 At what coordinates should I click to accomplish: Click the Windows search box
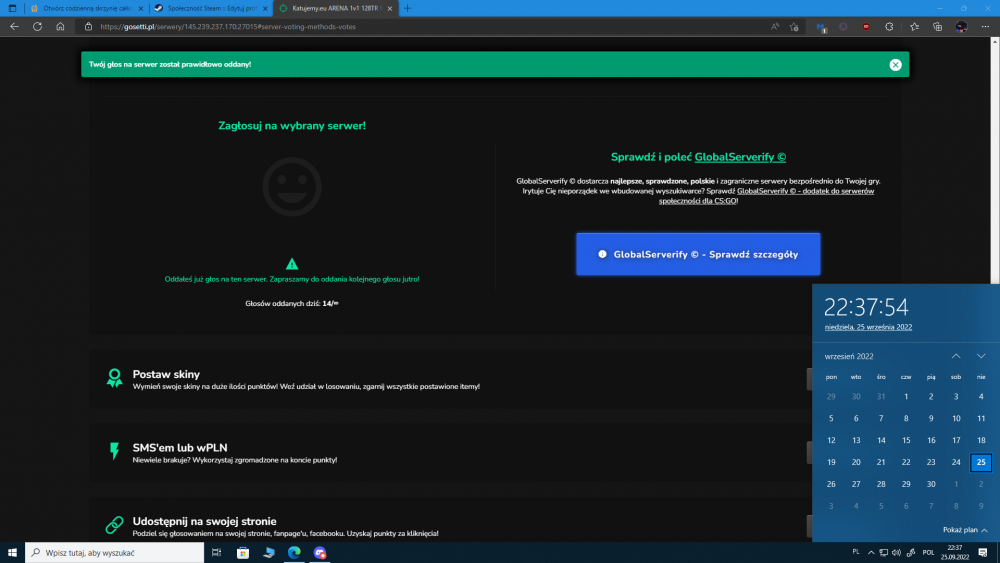point(115,552)
